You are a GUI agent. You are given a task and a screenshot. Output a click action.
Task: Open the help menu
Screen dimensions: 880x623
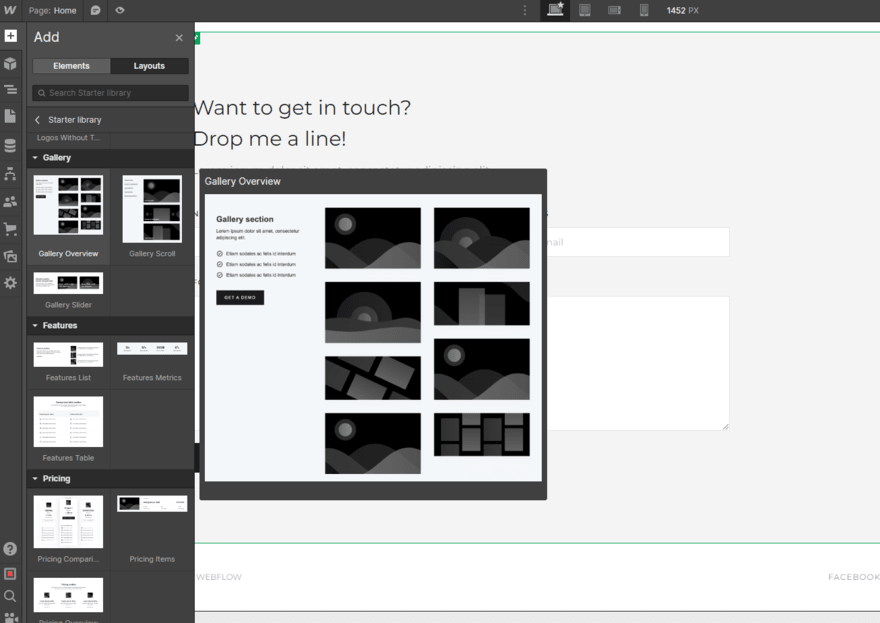coord(10,548)
